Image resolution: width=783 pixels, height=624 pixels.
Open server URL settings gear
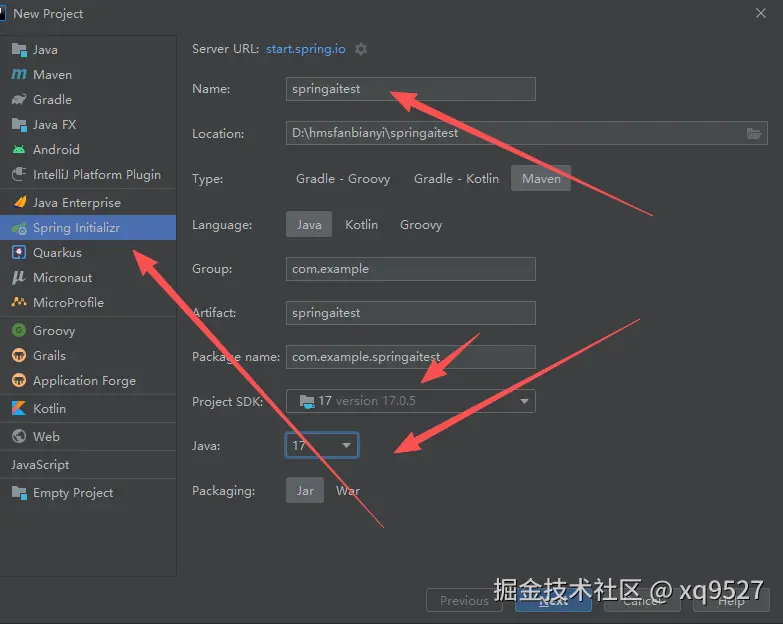point(361,49)
